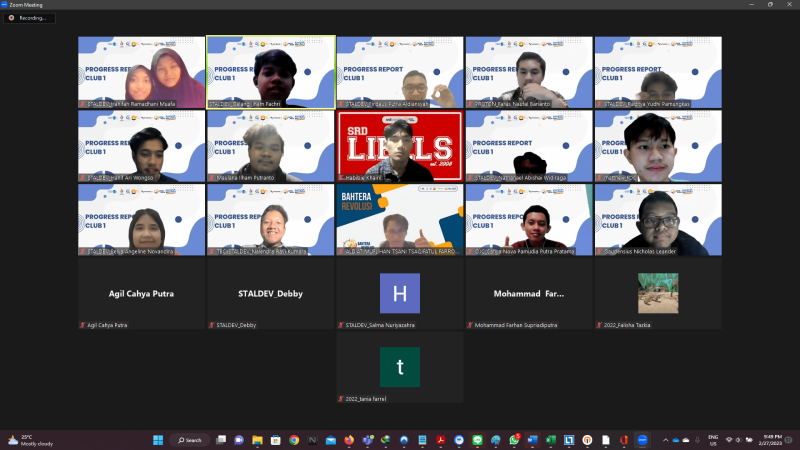Open Microsoft Office from the taskbar
The image size is (800, 450).
[624, 440]
